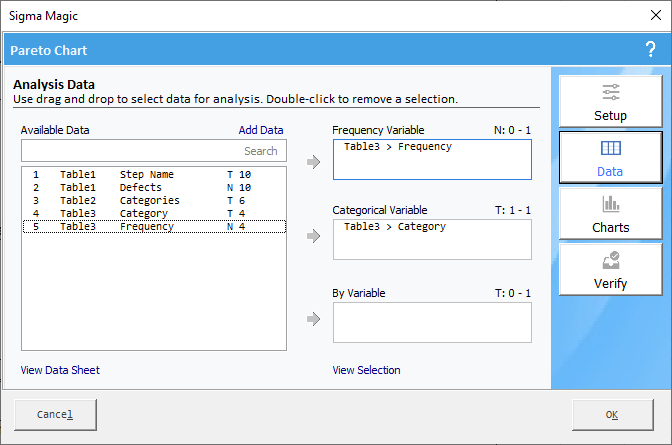Click arrow next to Frequency Variable box
The width and height of the screenshot is (672, 445).
314,162
